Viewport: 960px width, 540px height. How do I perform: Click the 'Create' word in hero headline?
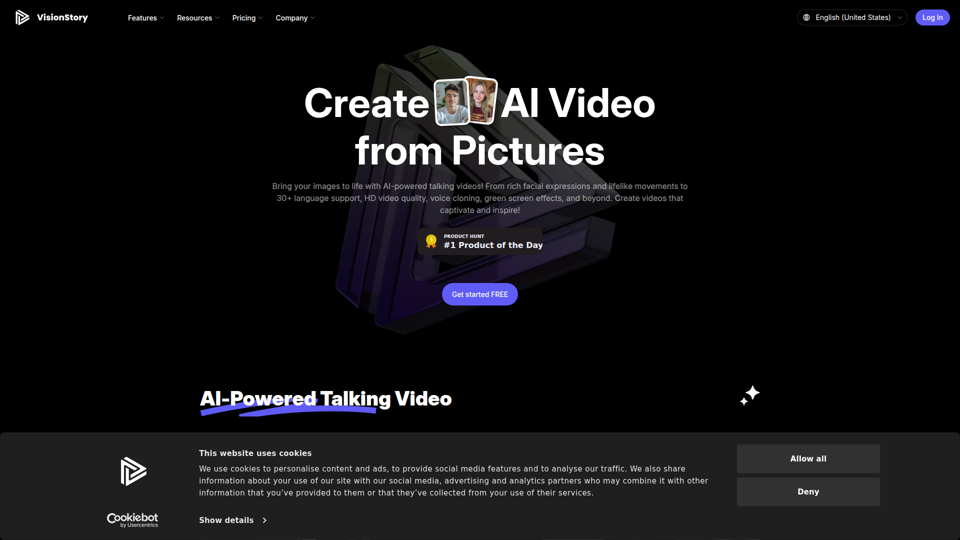[x=367, y=103]
